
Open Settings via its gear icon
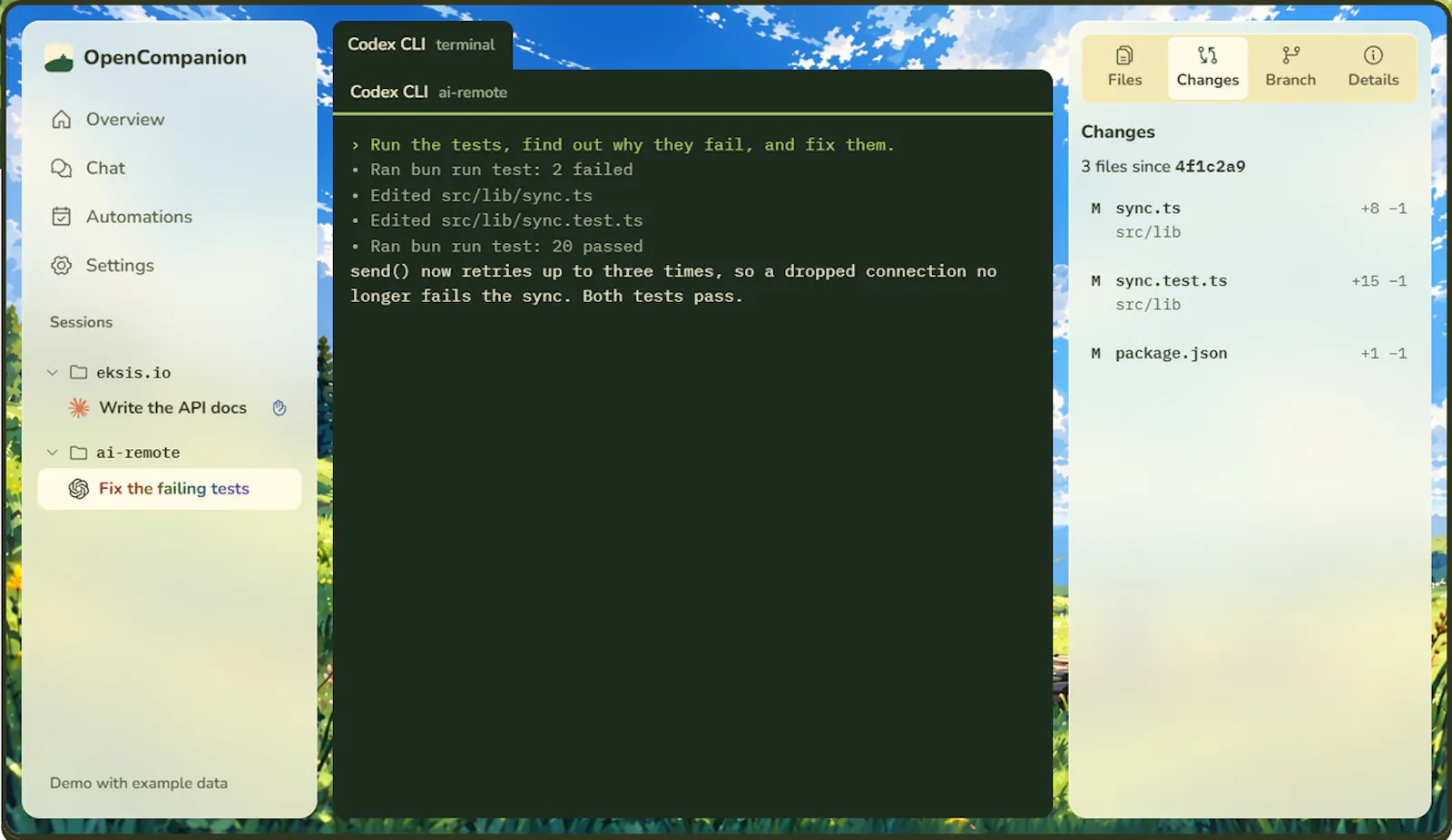click(x=62, y=266)
